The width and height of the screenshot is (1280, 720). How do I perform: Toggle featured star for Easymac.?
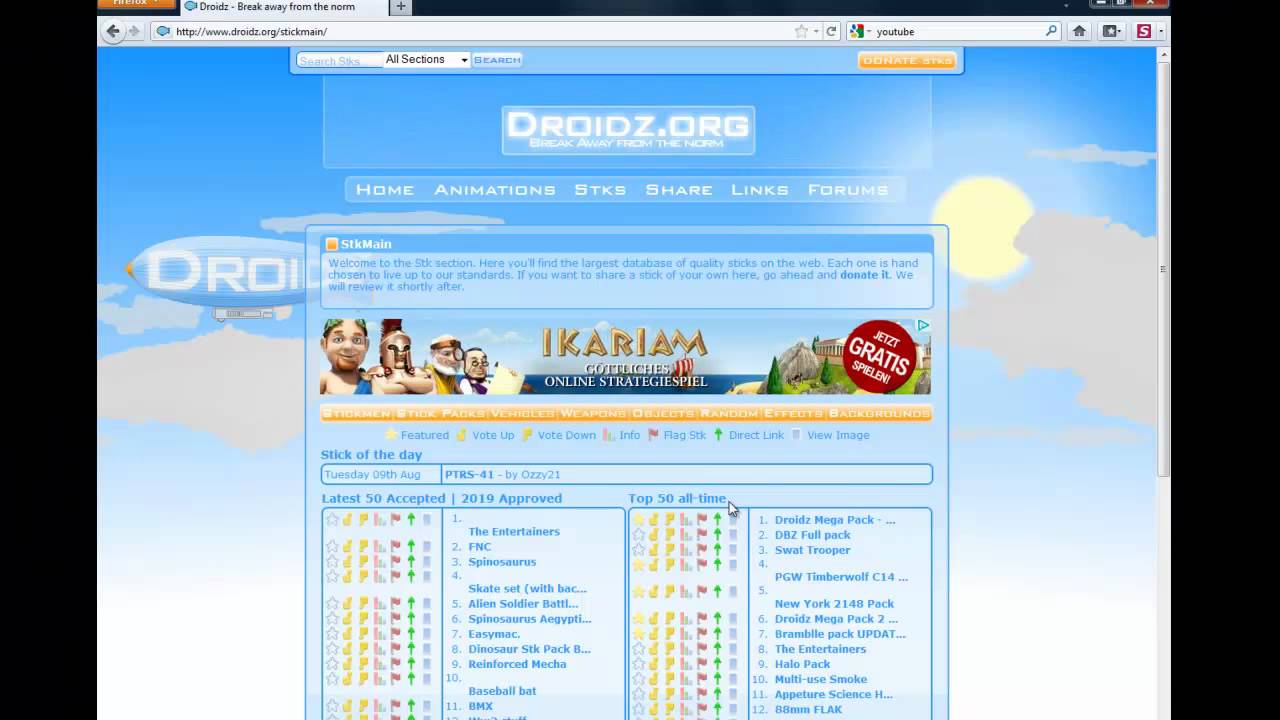click(332, 633)
